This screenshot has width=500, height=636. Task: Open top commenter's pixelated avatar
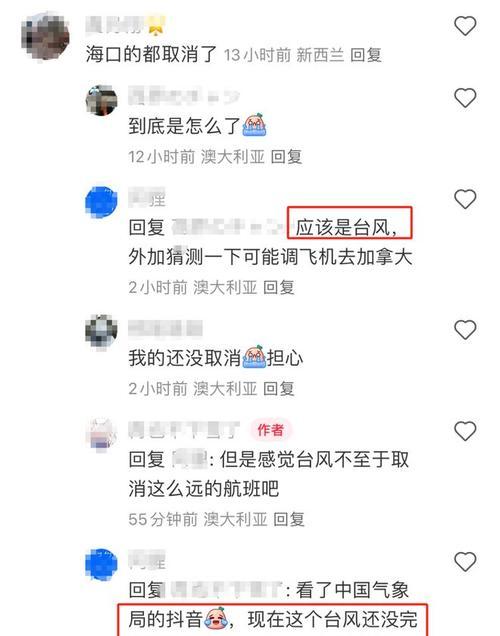(x=45, y=37)
